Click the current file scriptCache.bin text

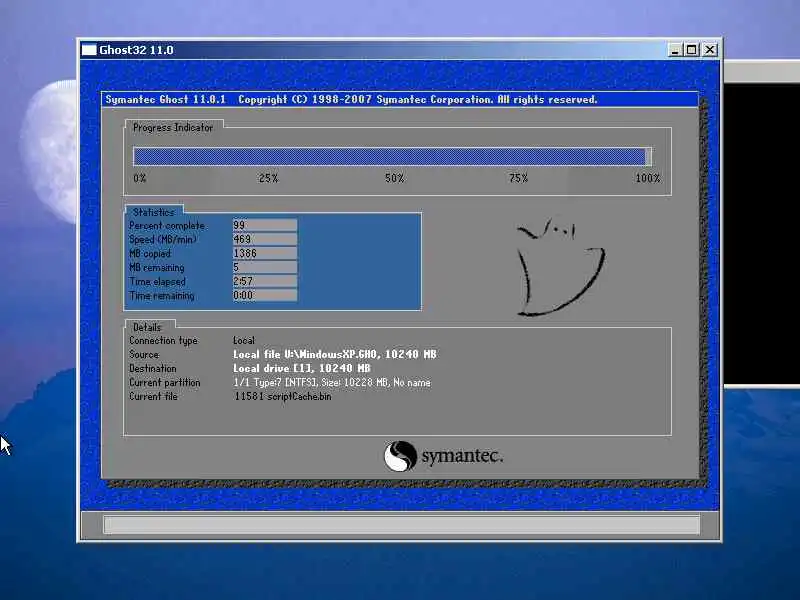(x=283, y=396)
